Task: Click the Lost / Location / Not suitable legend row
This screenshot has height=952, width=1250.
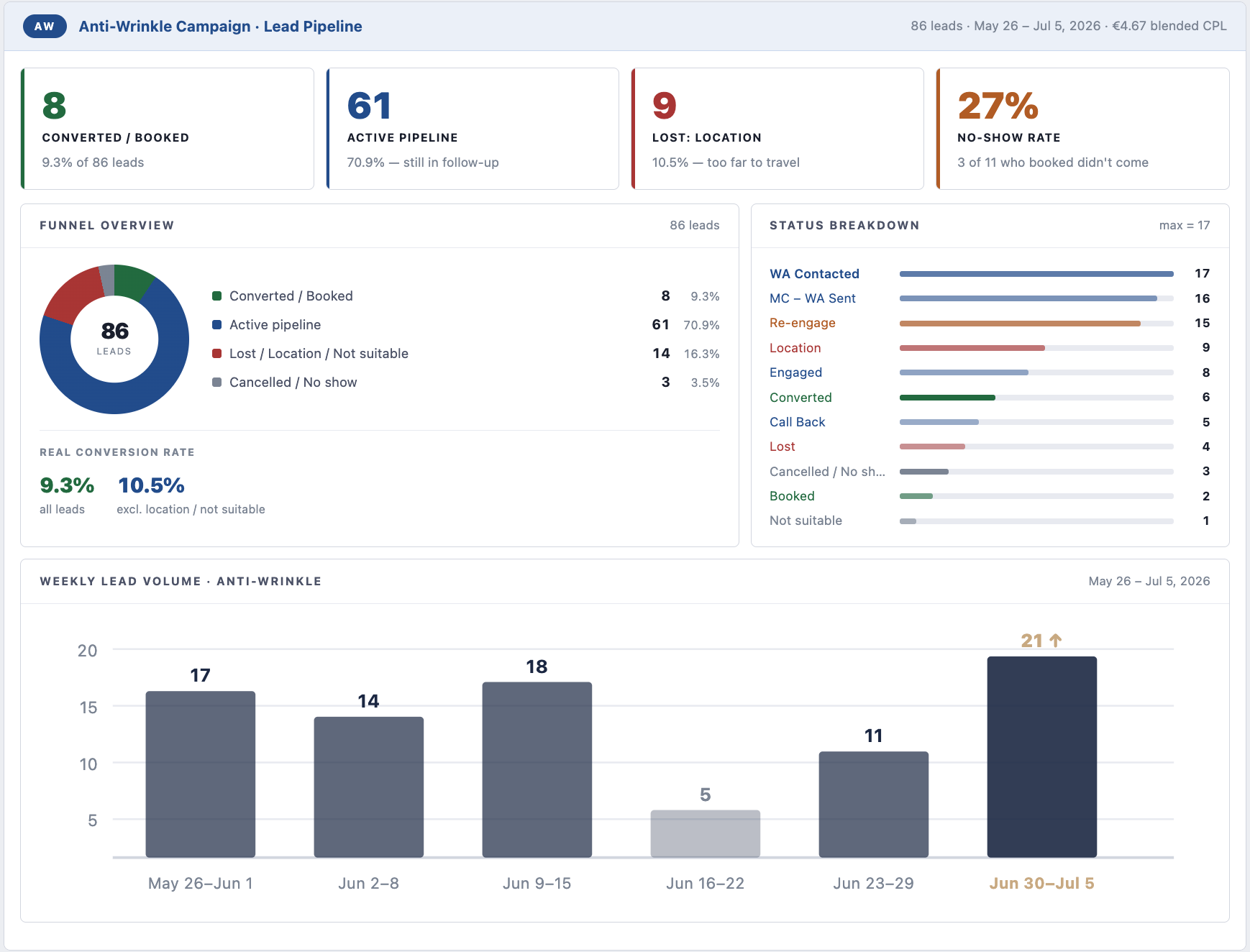Action: (x=466, y=354)
